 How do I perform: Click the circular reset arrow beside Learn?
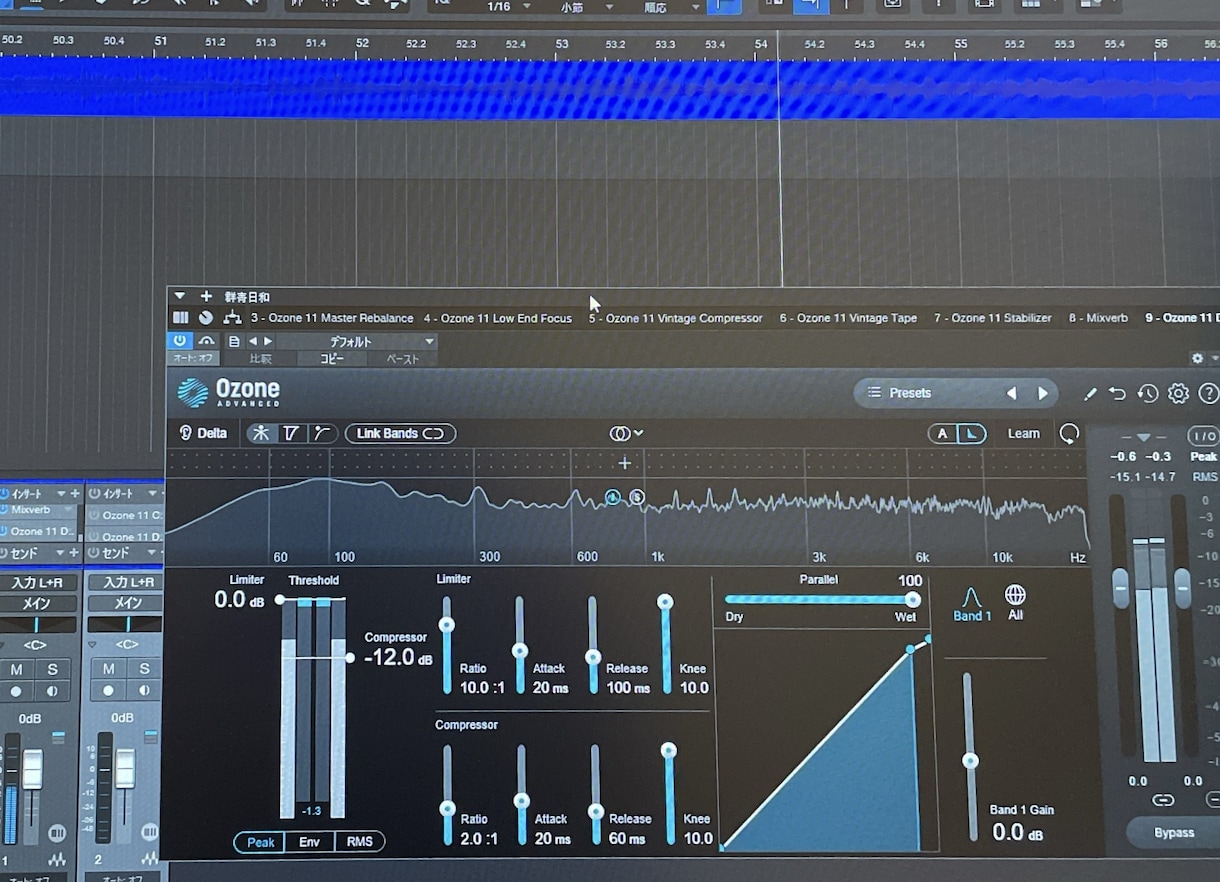(x=1069, y=433)
